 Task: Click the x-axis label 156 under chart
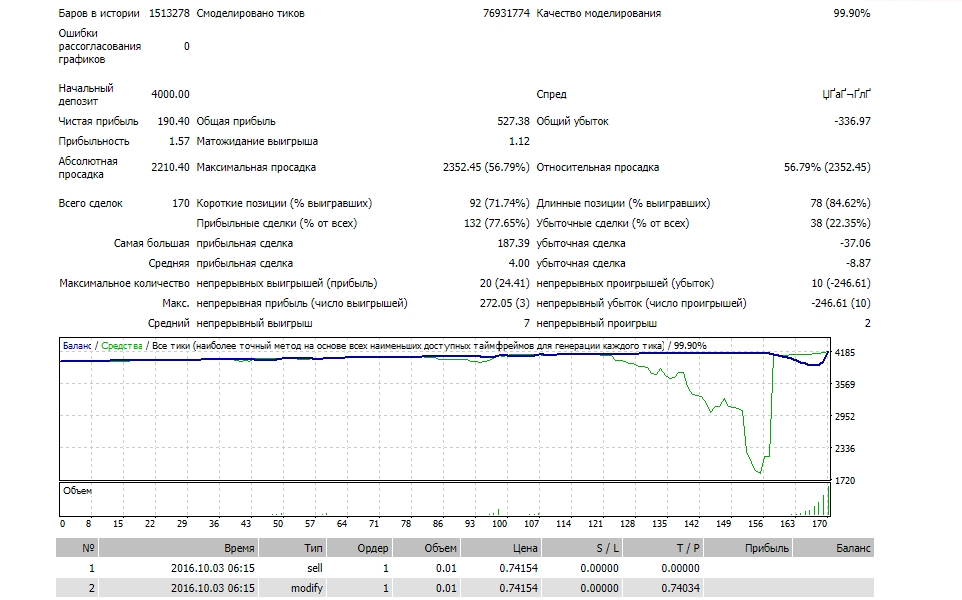click(755, 524)
